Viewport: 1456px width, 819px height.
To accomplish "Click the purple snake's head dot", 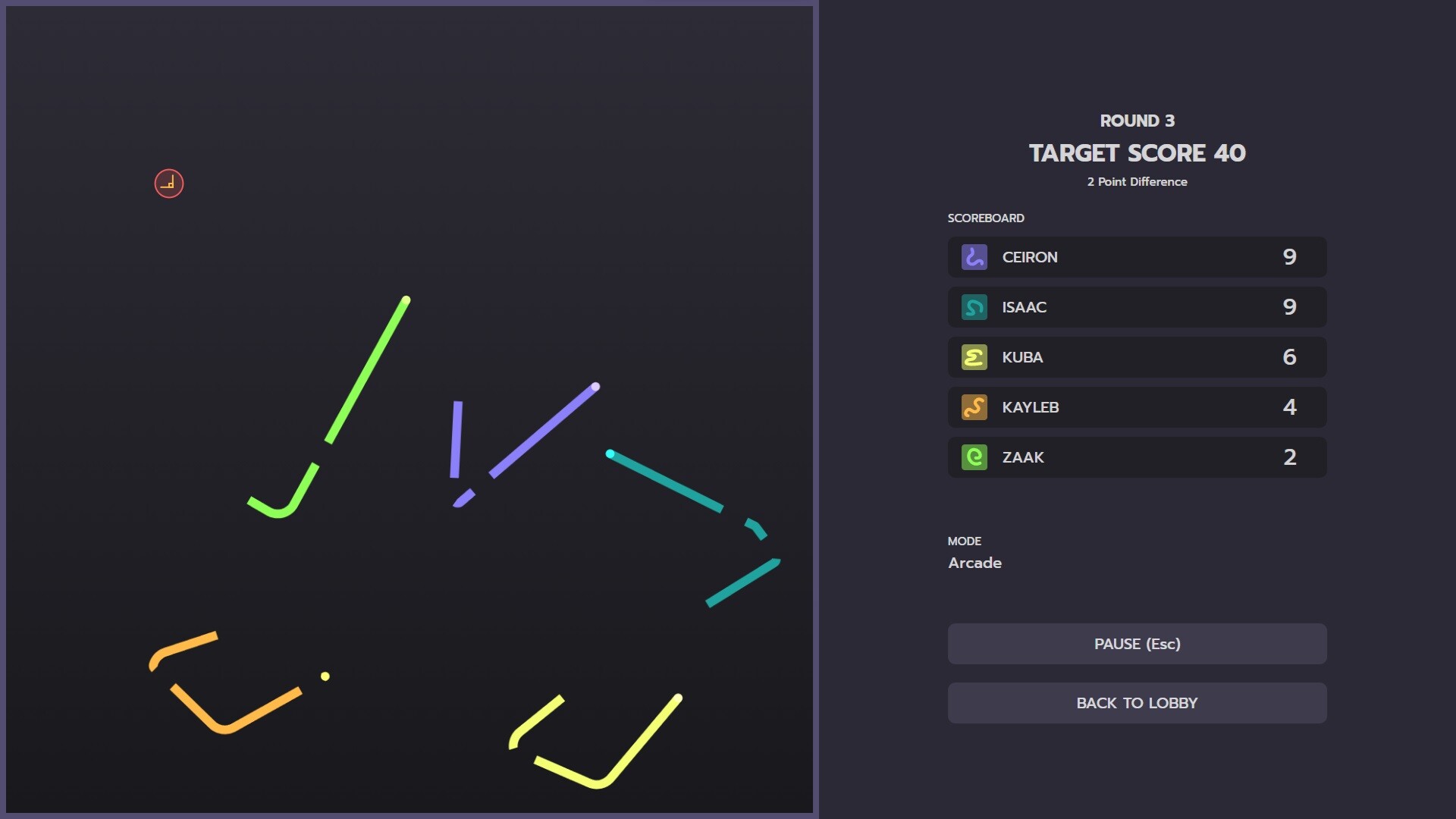I will (x=596, y=388).
